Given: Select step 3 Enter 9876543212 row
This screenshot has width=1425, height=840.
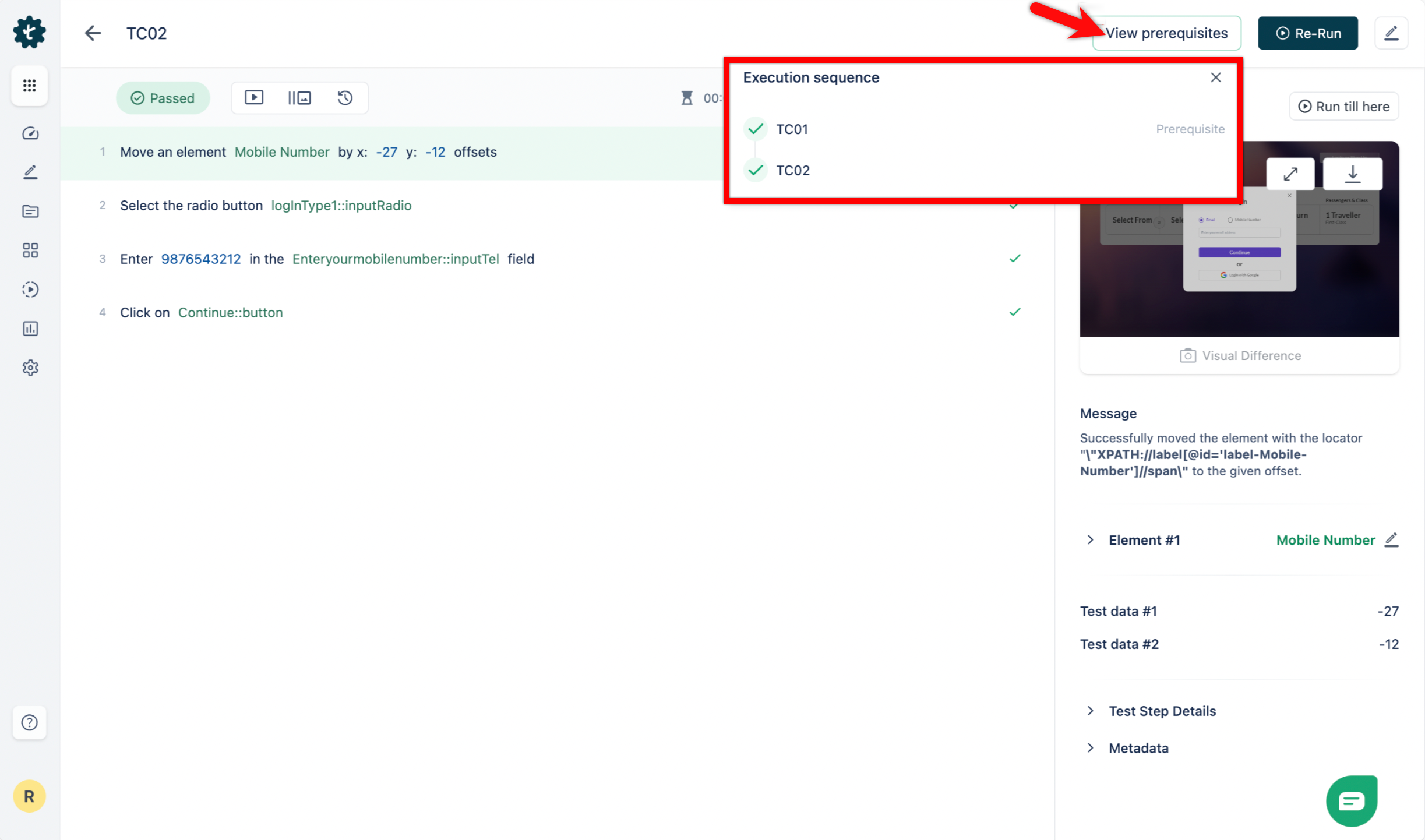Looking at the screenshot, I should click(x=326, y=259).
